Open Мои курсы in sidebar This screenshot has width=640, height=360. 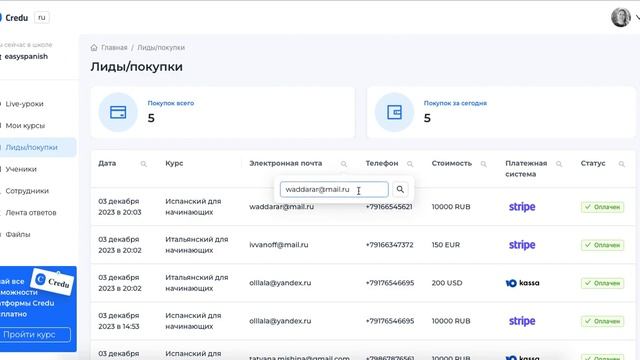point(25,126)
